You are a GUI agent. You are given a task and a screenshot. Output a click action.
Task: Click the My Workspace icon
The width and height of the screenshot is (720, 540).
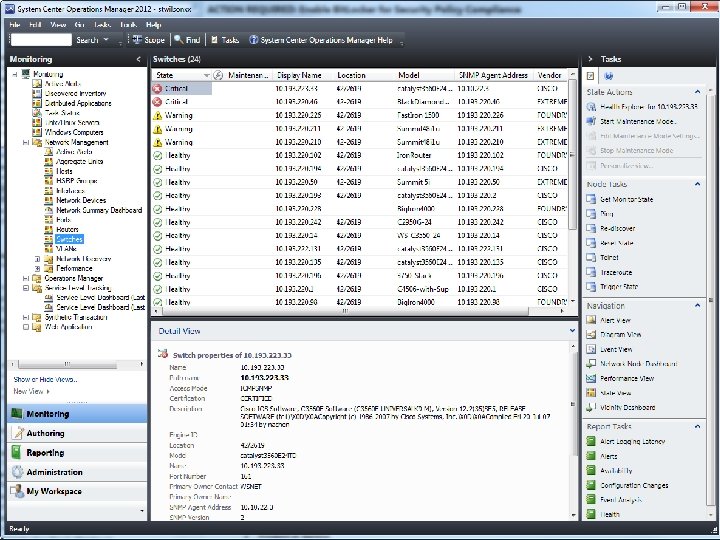point(17,491)
